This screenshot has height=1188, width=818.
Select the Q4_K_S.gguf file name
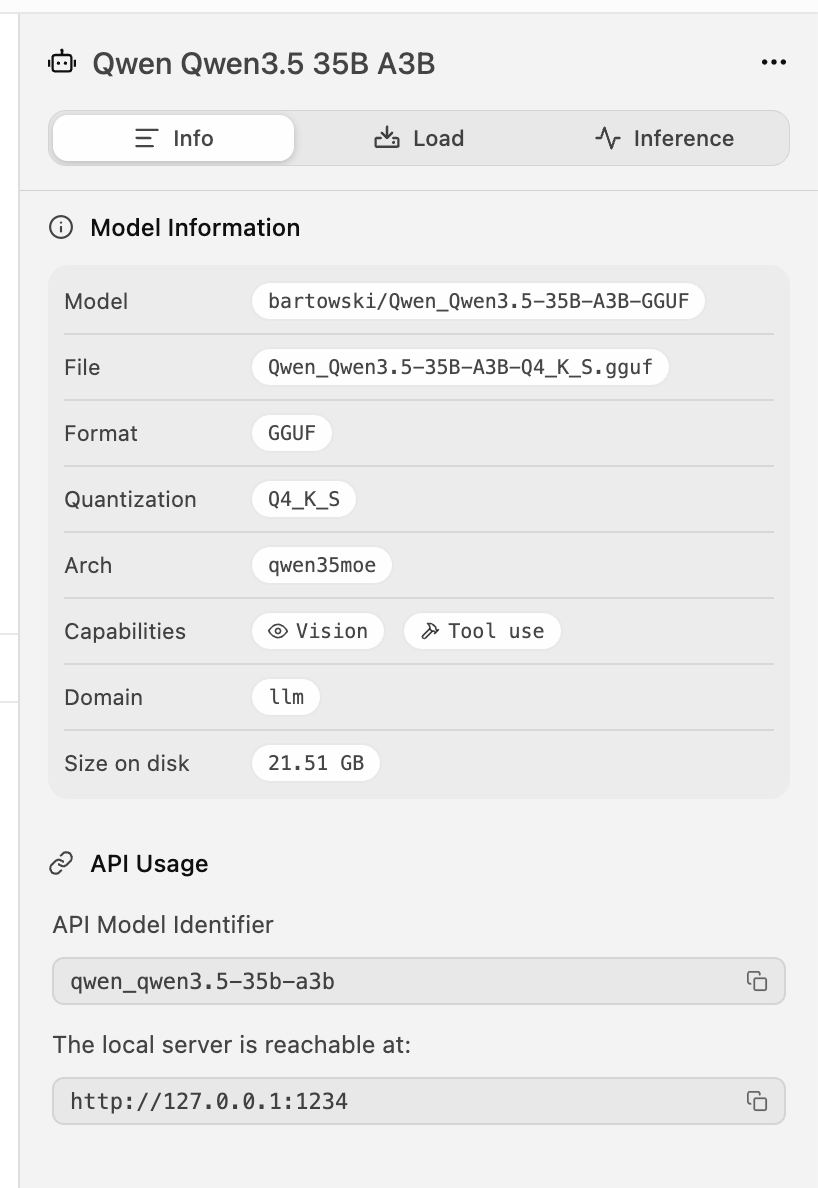[461, 367]
